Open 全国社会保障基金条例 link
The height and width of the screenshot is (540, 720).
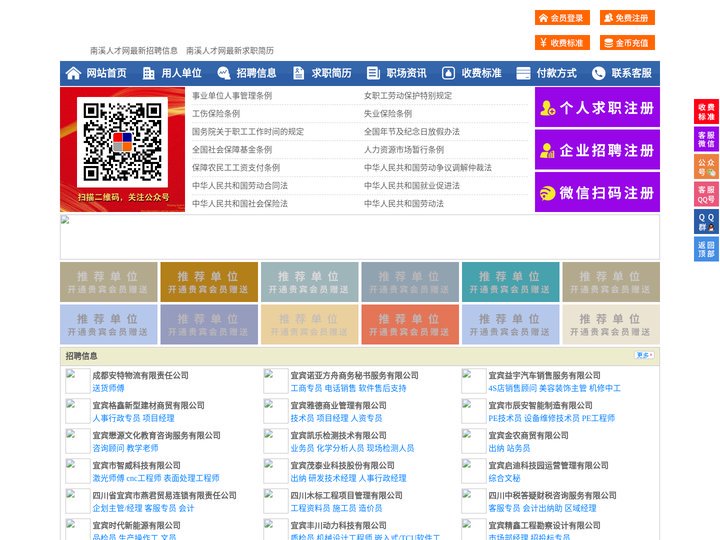pos(232,149)
